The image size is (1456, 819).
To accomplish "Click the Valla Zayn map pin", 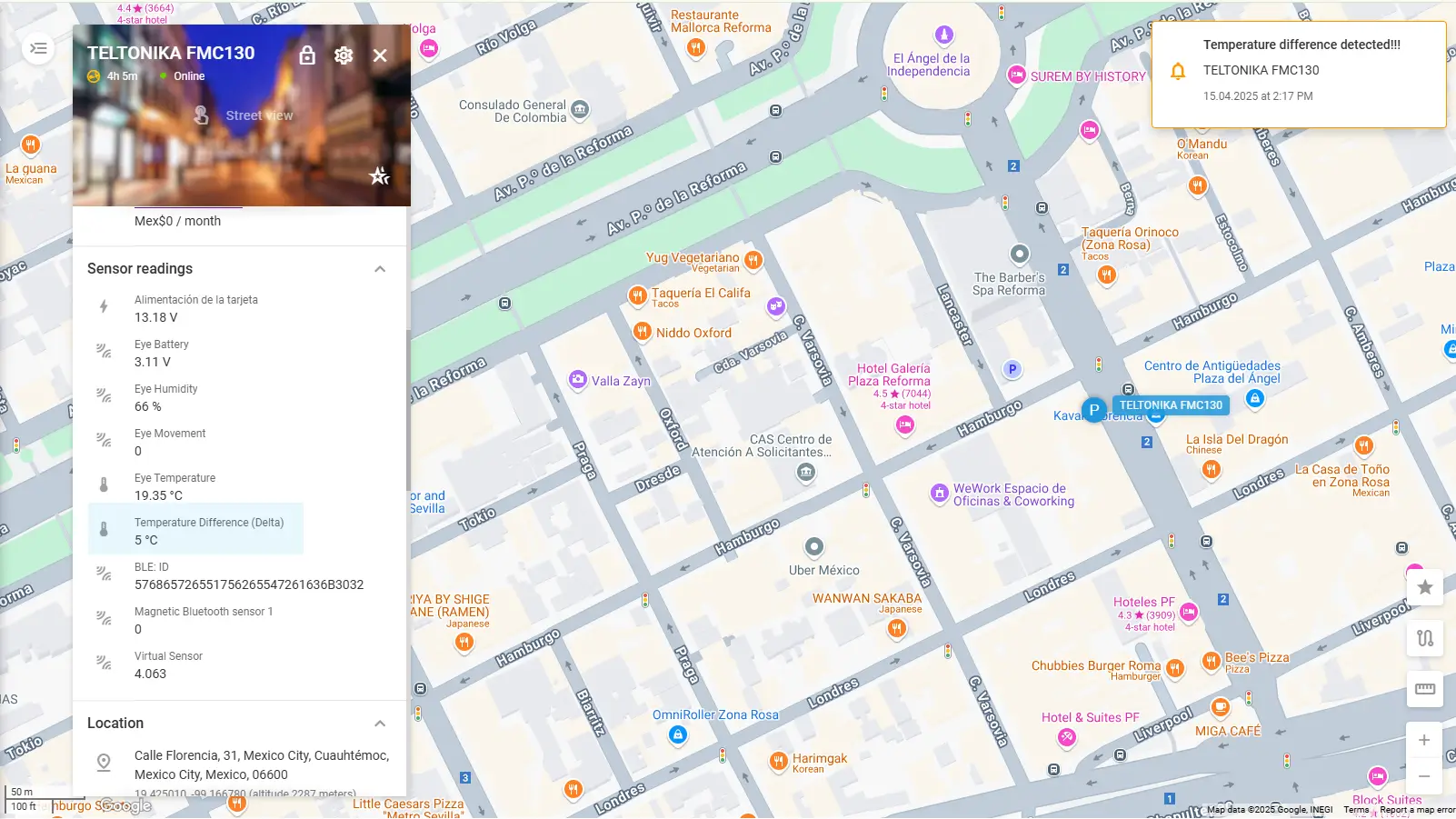I will (x=578, y=380).
